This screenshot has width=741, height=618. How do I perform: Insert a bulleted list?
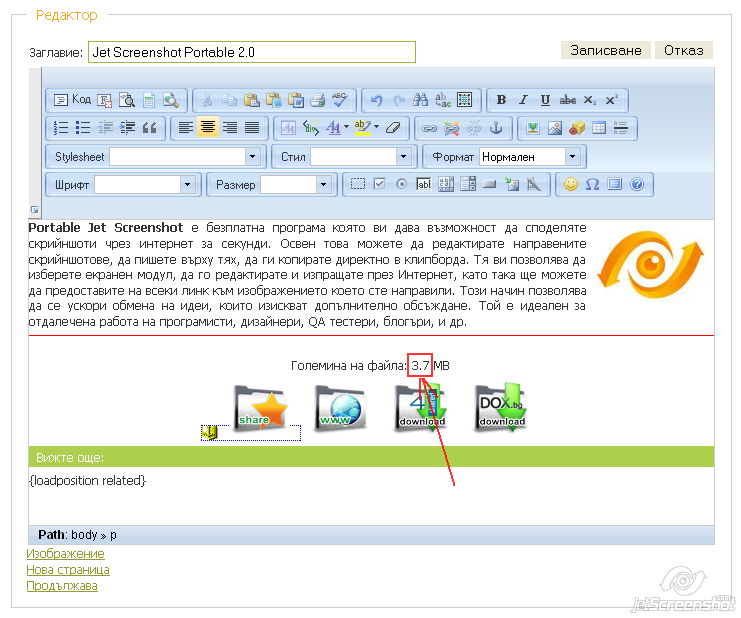coord(83,128)
